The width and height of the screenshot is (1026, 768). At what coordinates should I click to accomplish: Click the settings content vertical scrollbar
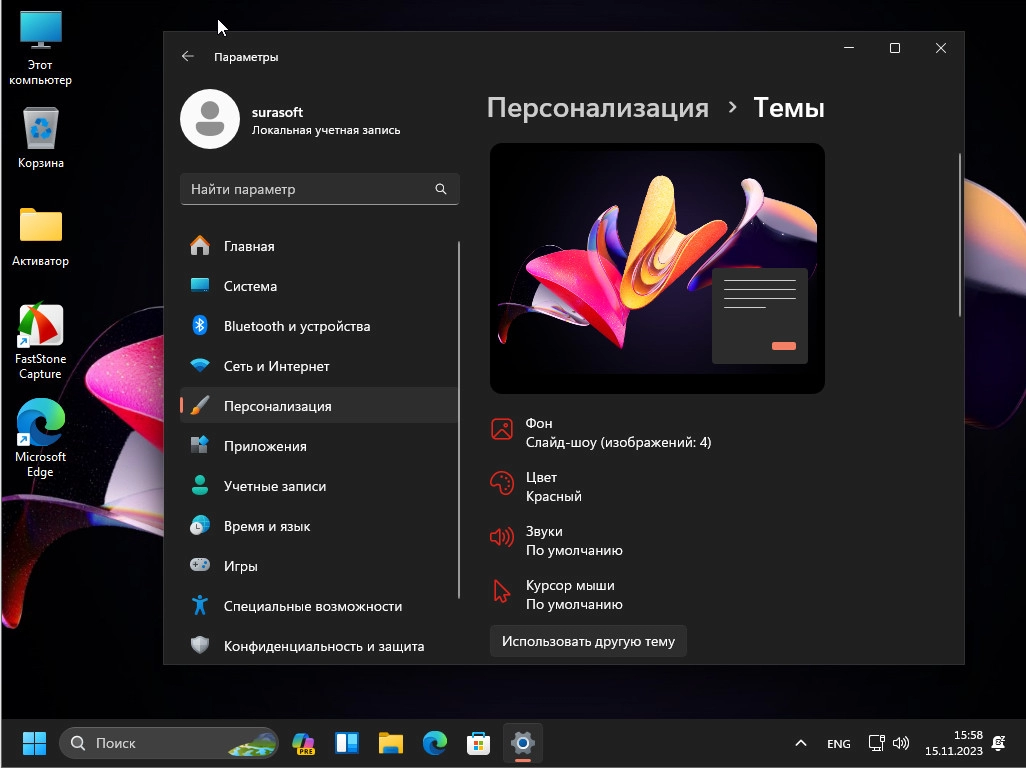coord(960,236)
